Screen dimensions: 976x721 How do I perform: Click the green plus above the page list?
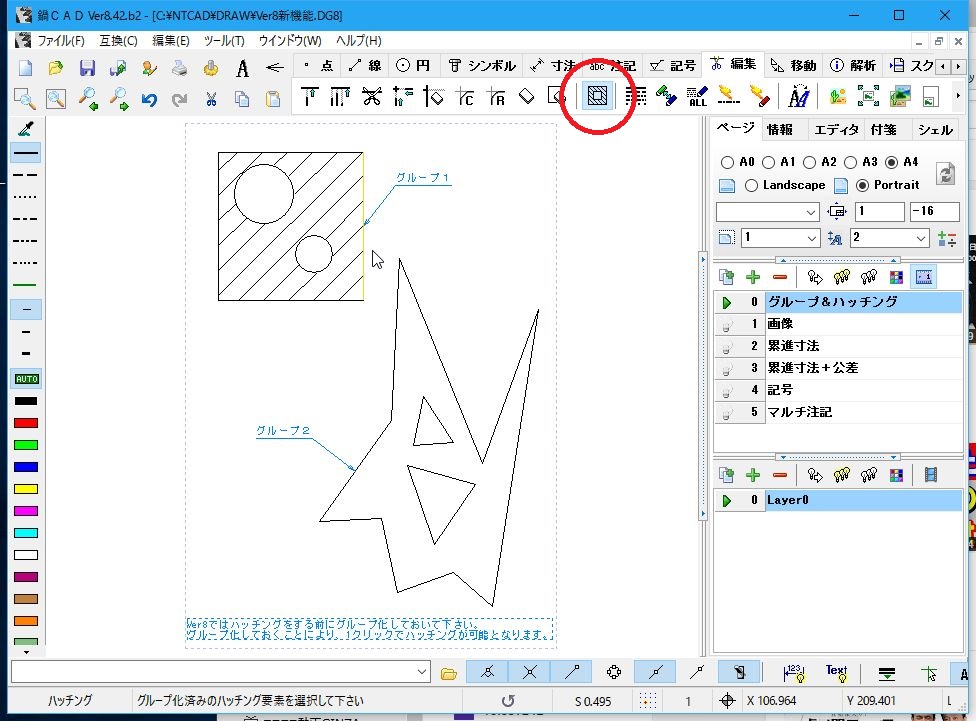coord(753,277)
